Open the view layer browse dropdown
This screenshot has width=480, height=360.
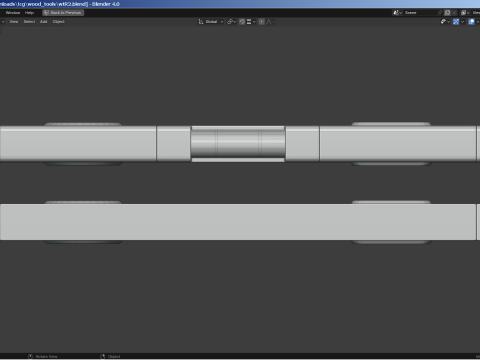click(465, 13)
